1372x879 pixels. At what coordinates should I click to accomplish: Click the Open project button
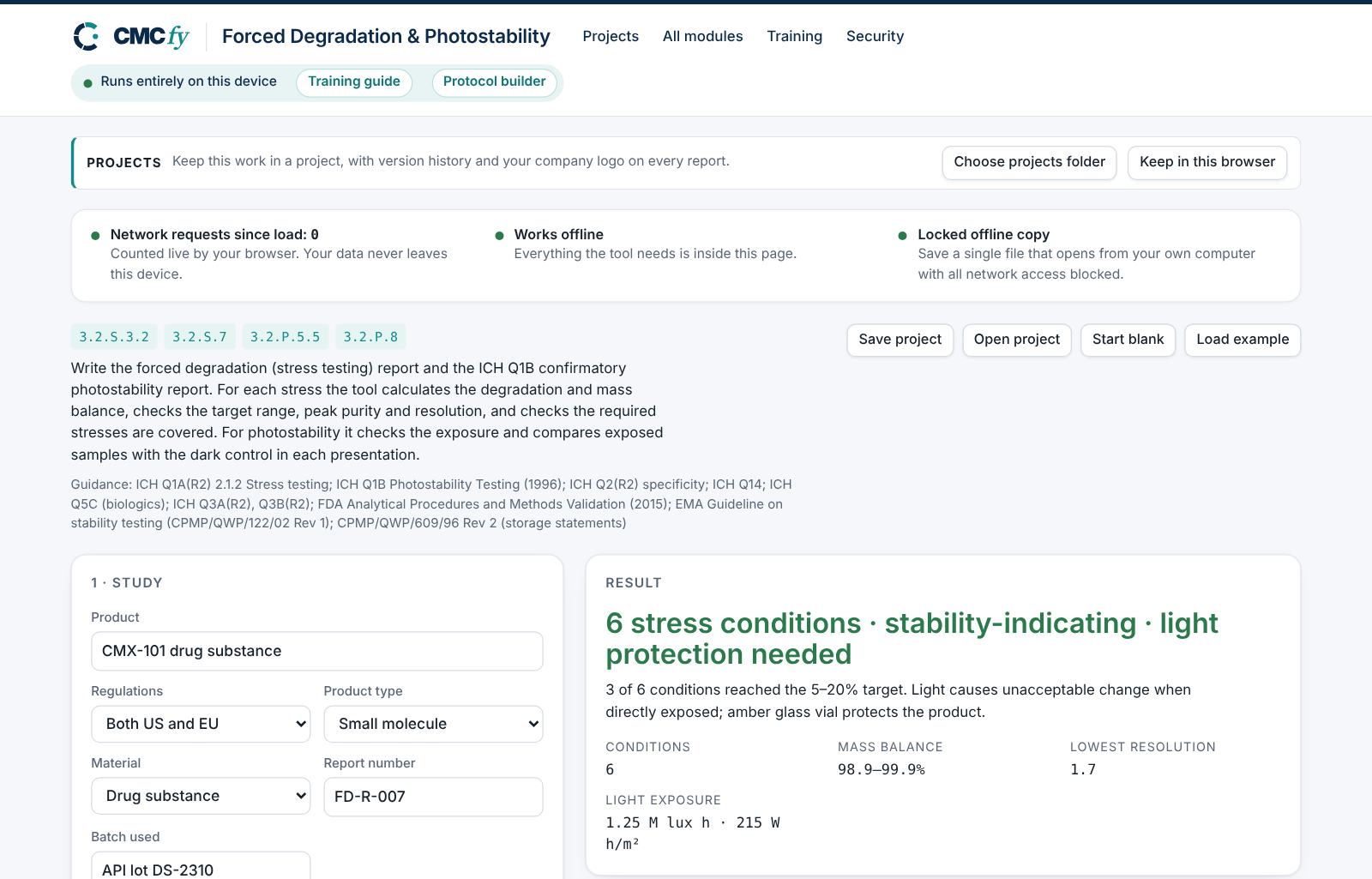click(1016, 340)
